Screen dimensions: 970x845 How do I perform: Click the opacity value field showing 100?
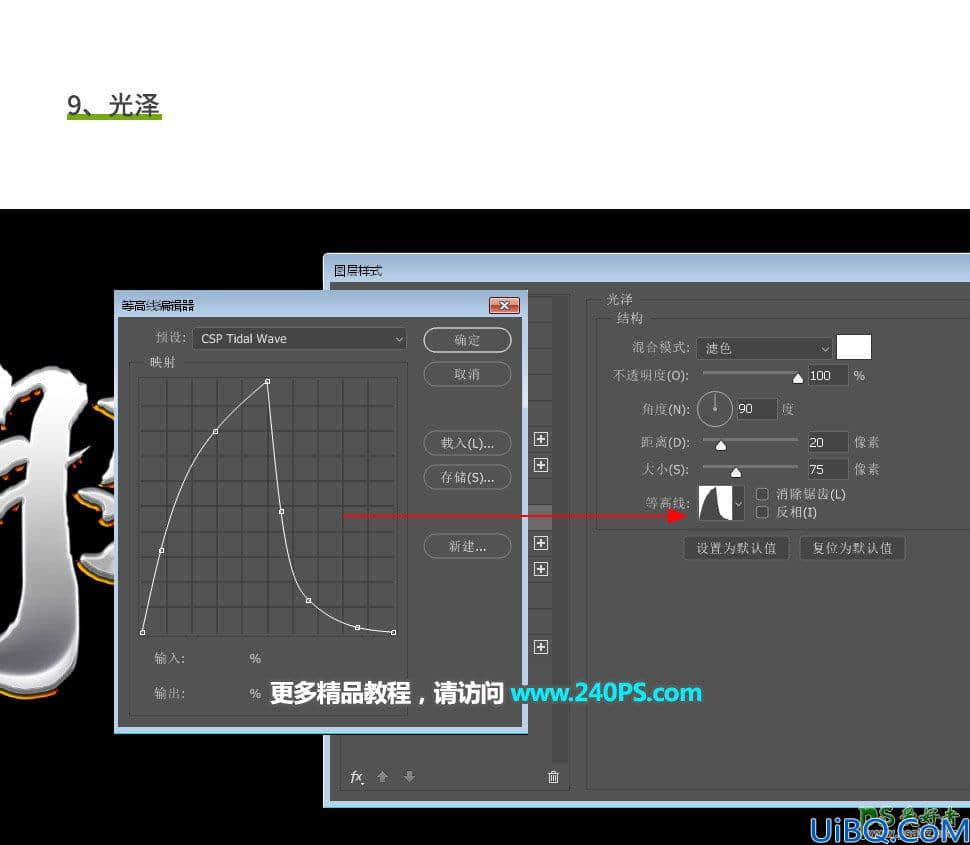[x=828, y=375]
